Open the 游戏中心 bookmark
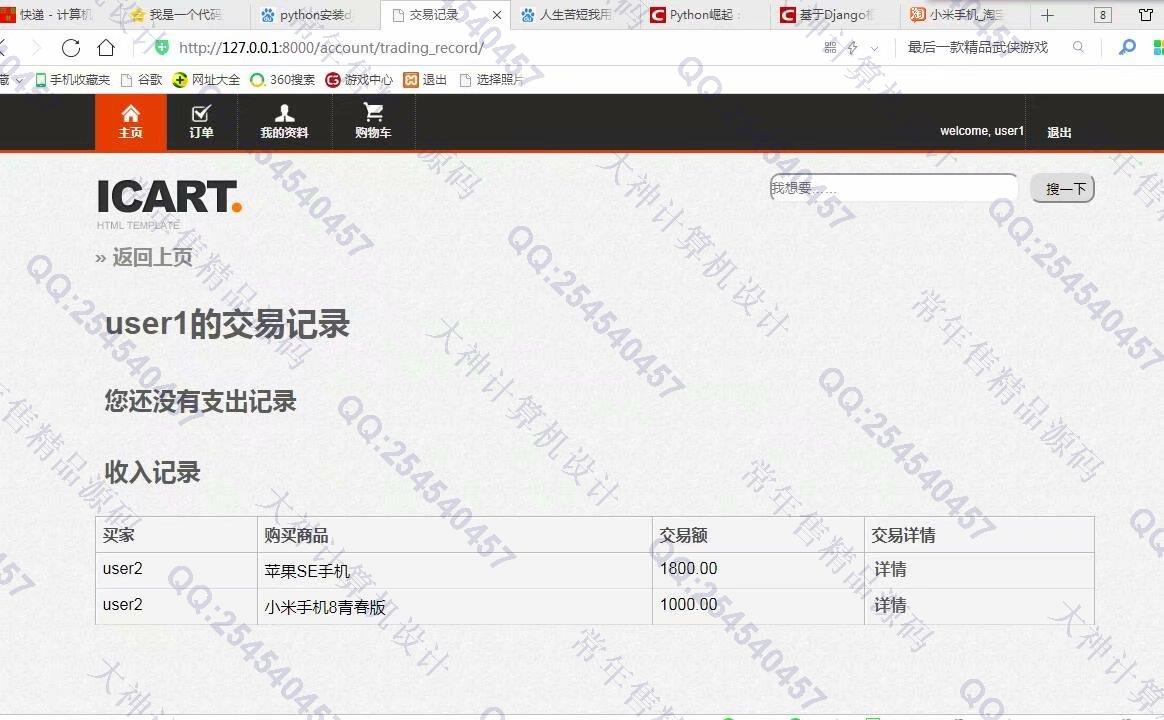The width and height of the screenshot is (1164, 720). pyautogui.click(x=359, y=79)
